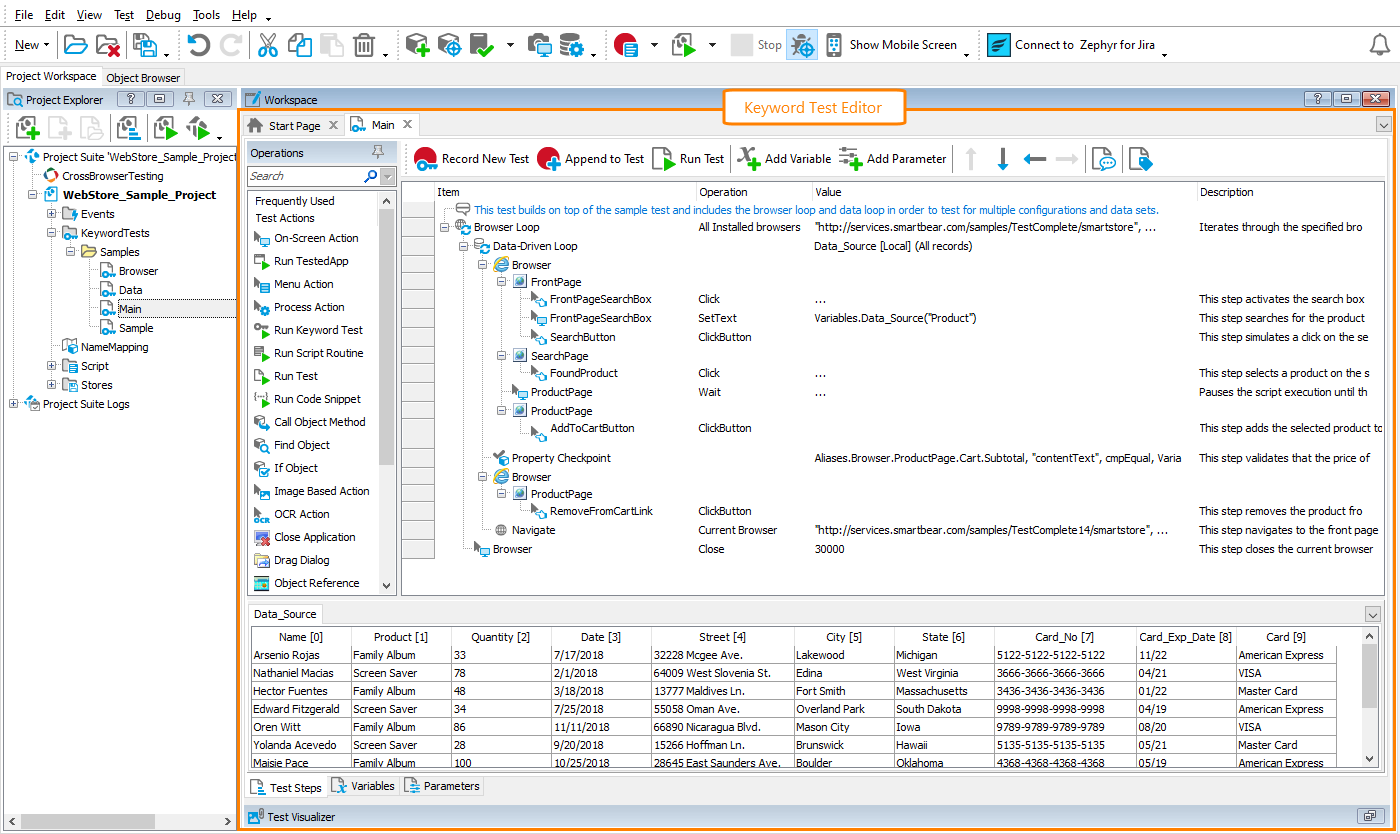Open the File menu
The width and height of the screenshot is (1400, 834).
23,15
